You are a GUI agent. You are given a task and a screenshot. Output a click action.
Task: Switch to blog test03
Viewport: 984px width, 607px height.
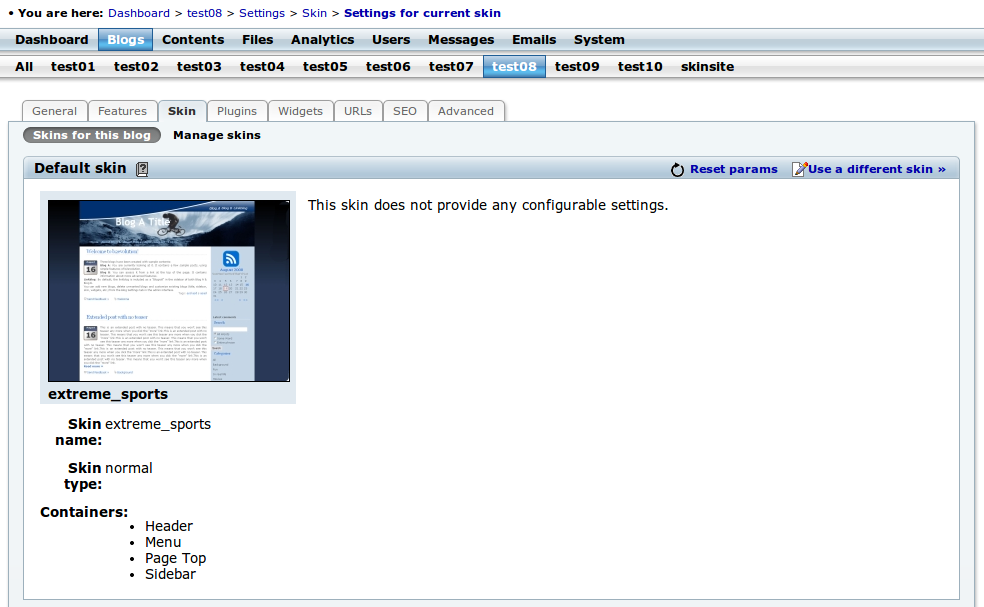[x=199, y=67]
